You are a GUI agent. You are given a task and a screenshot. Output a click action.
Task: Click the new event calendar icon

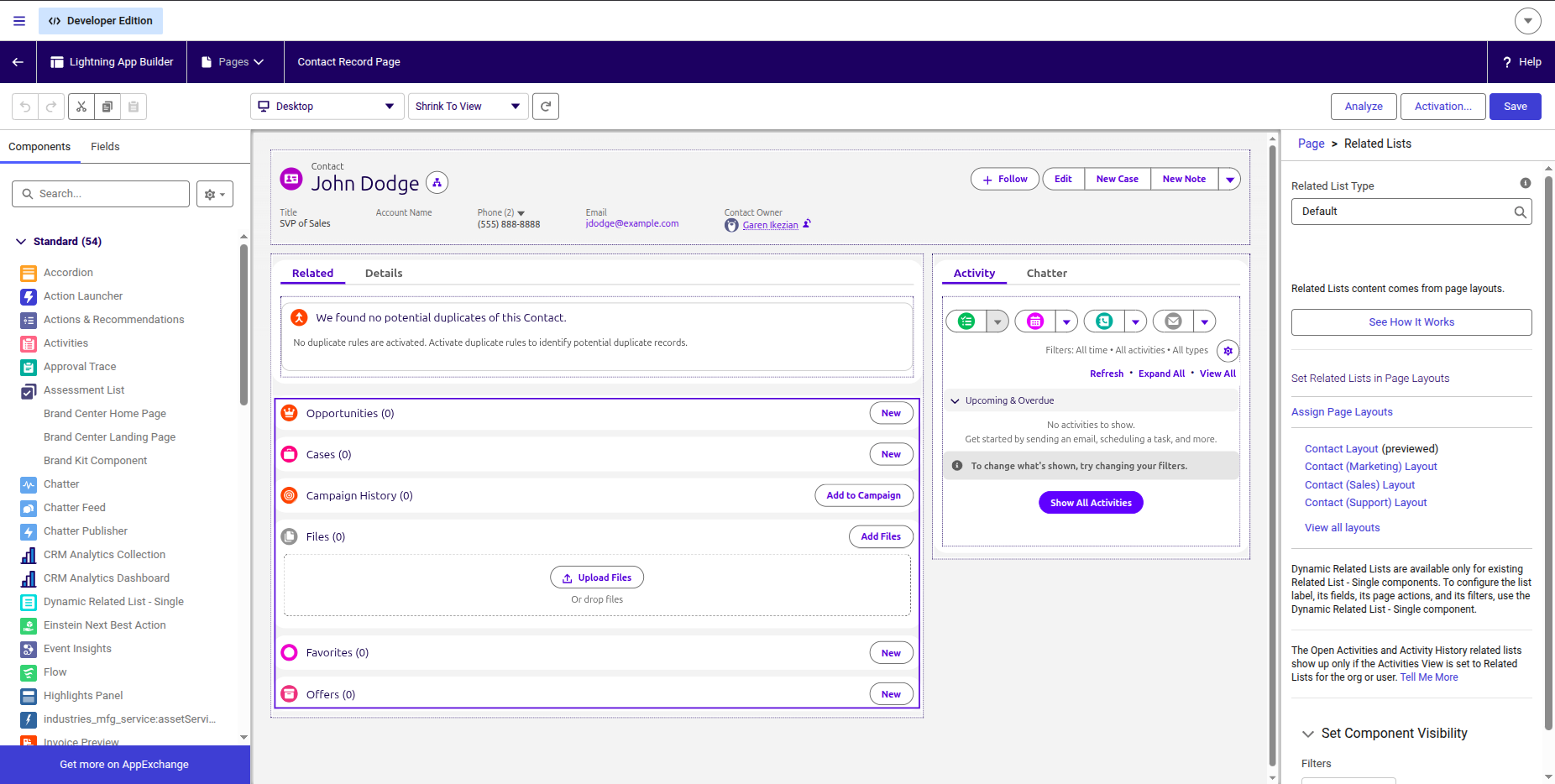pyautogui.click(x=1035, y=321)
